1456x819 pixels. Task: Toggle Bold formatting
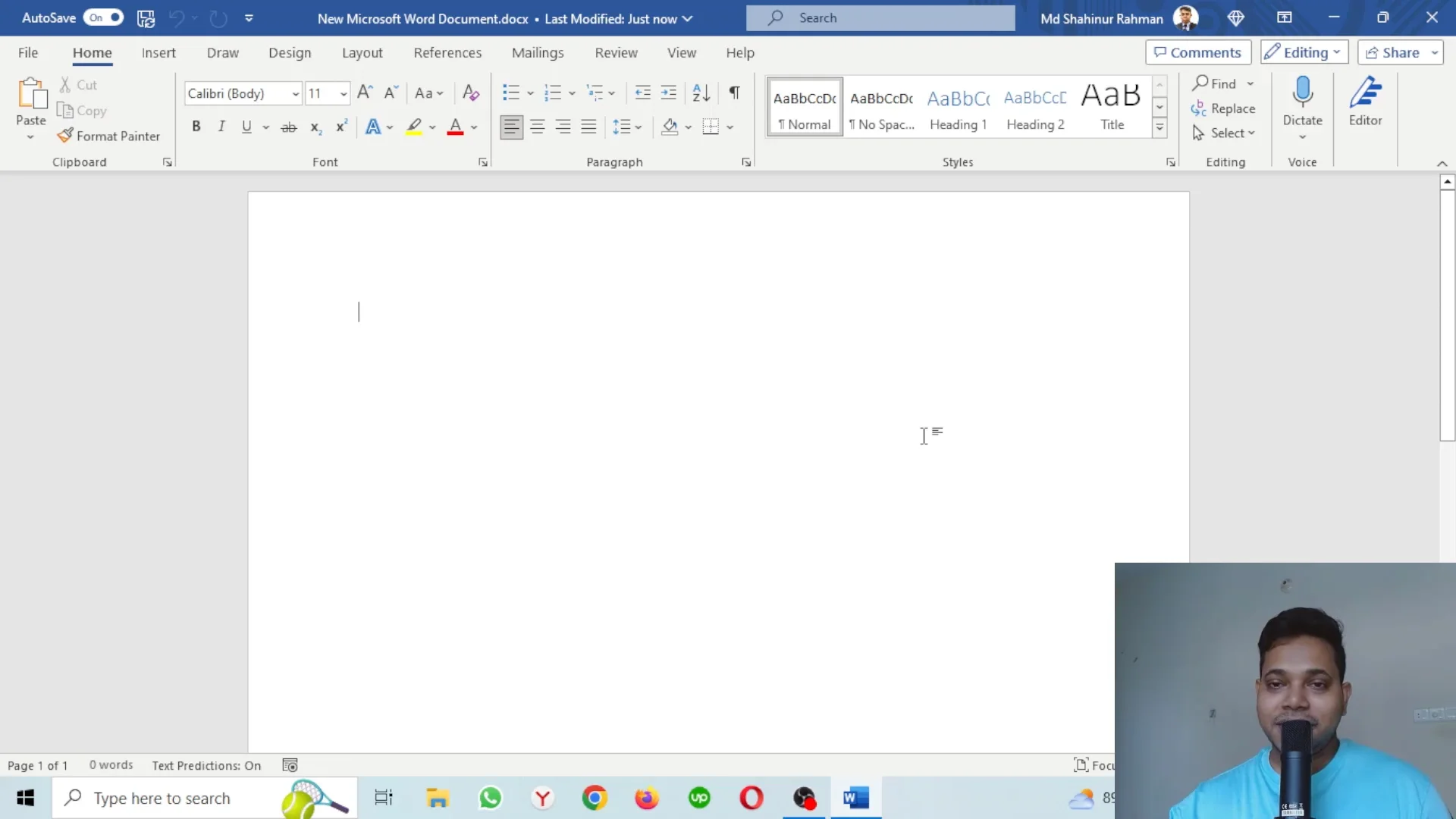click(196, 127)
